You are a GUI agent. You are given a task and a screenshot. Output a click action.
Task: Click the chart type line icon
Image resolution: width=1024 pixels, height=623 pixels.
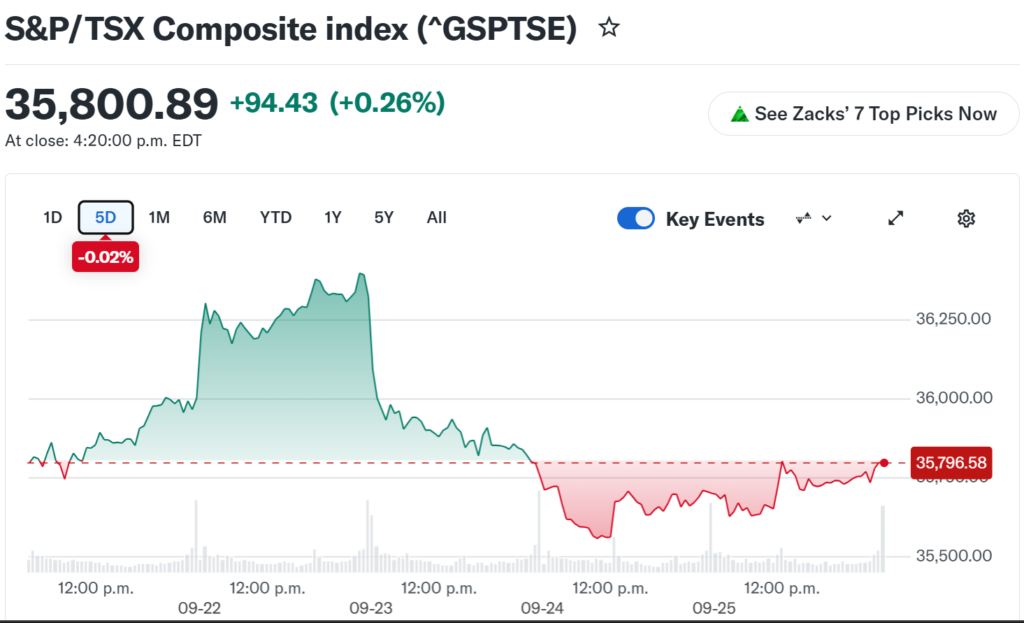[x=803, y=218]
